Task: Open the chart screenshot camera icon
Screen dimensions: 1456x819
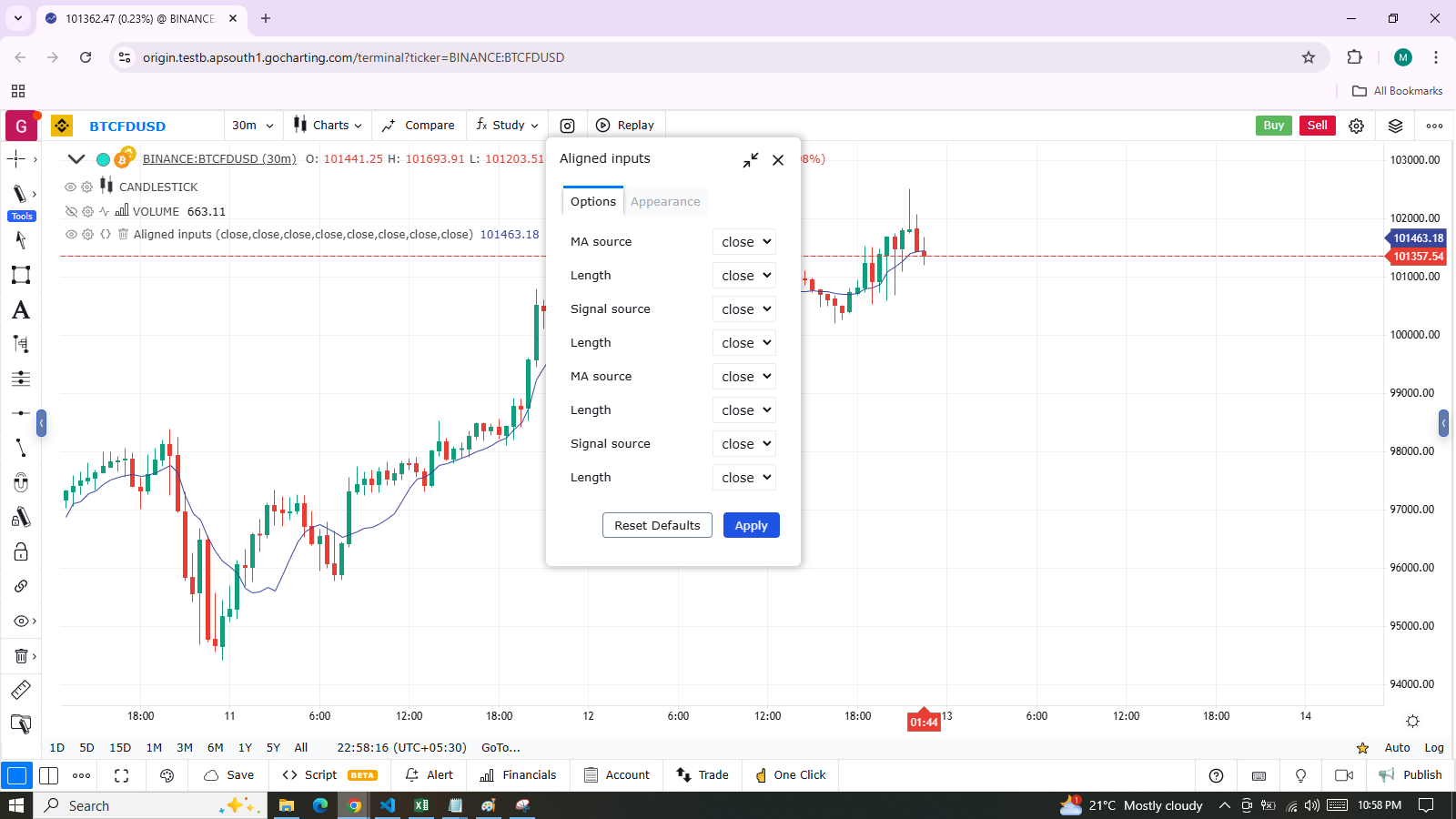Action: pyautogui.click(x=567, y=126)
